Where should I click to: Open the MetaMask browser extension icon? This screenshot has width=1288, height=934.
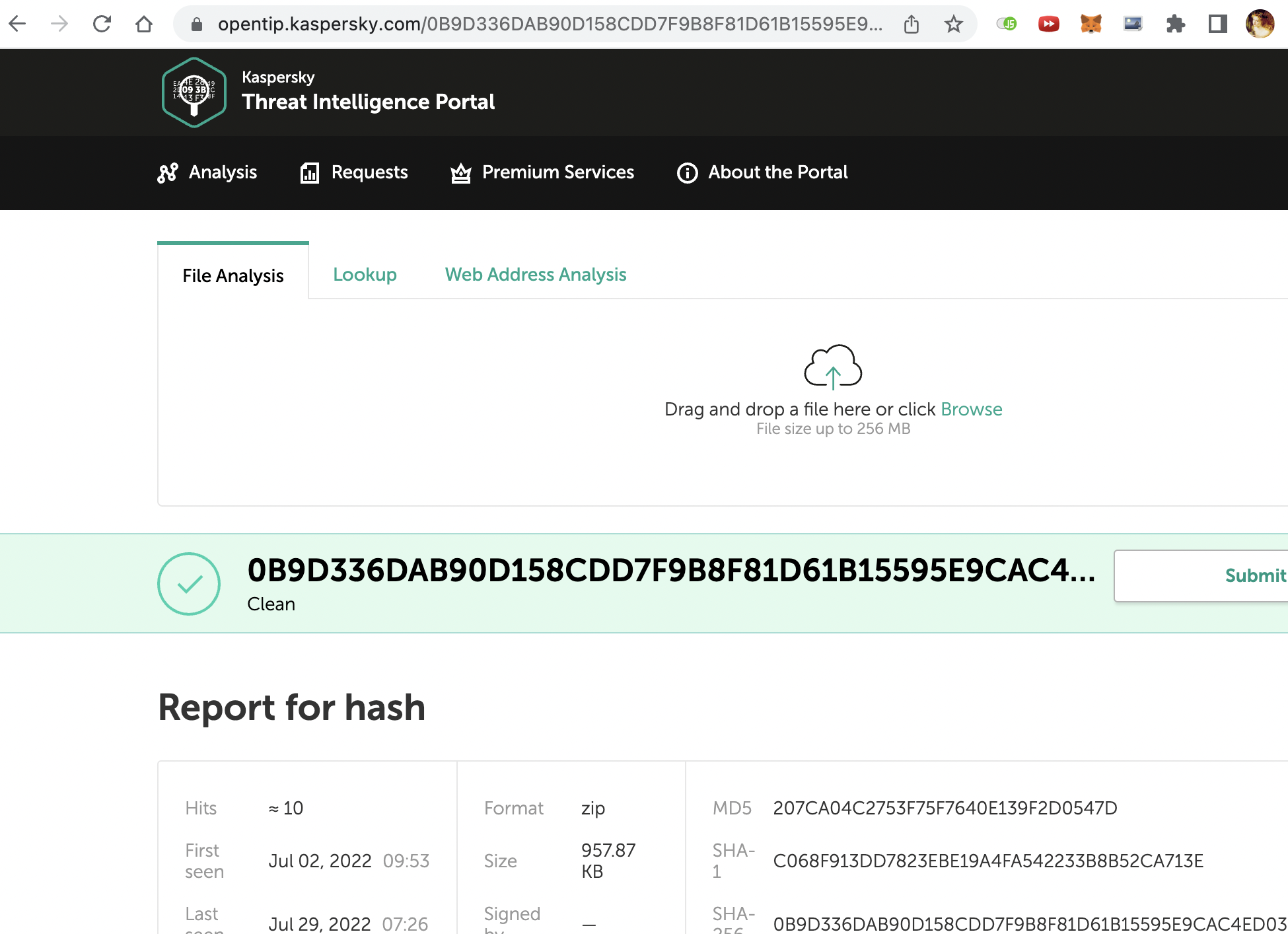[x=1091, y=23]
